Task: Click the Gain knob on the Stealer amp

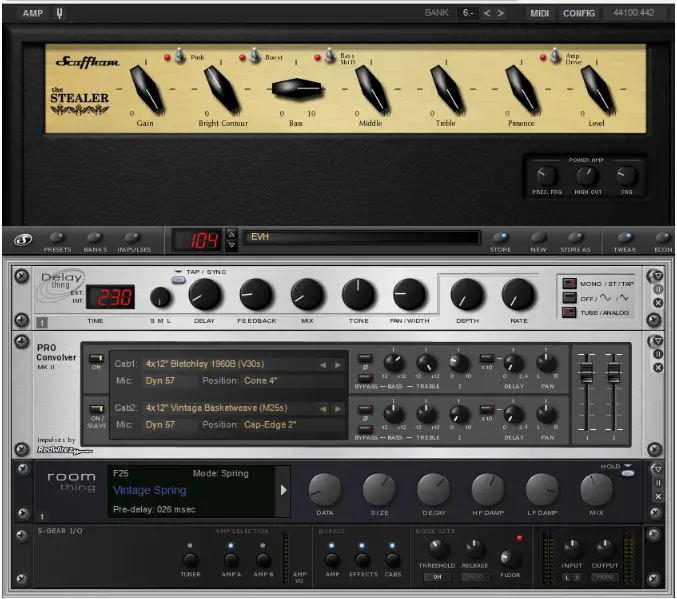Action: [147, 89]
